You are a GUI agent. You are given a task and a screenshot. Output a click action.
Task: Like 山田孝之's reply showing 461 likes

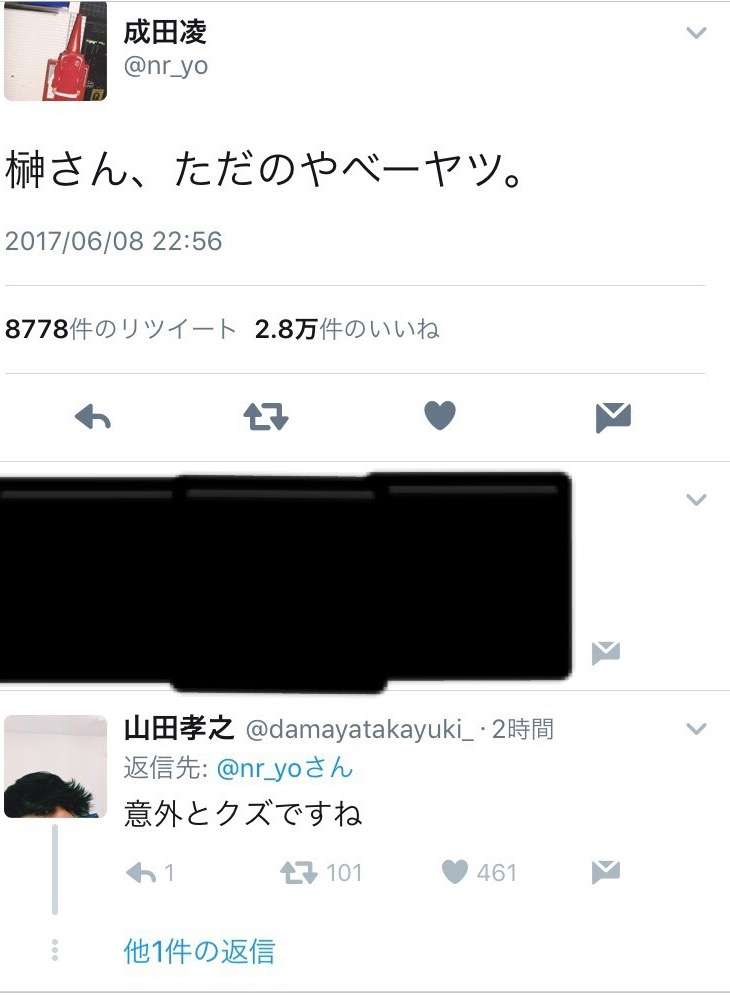point(479,872)
